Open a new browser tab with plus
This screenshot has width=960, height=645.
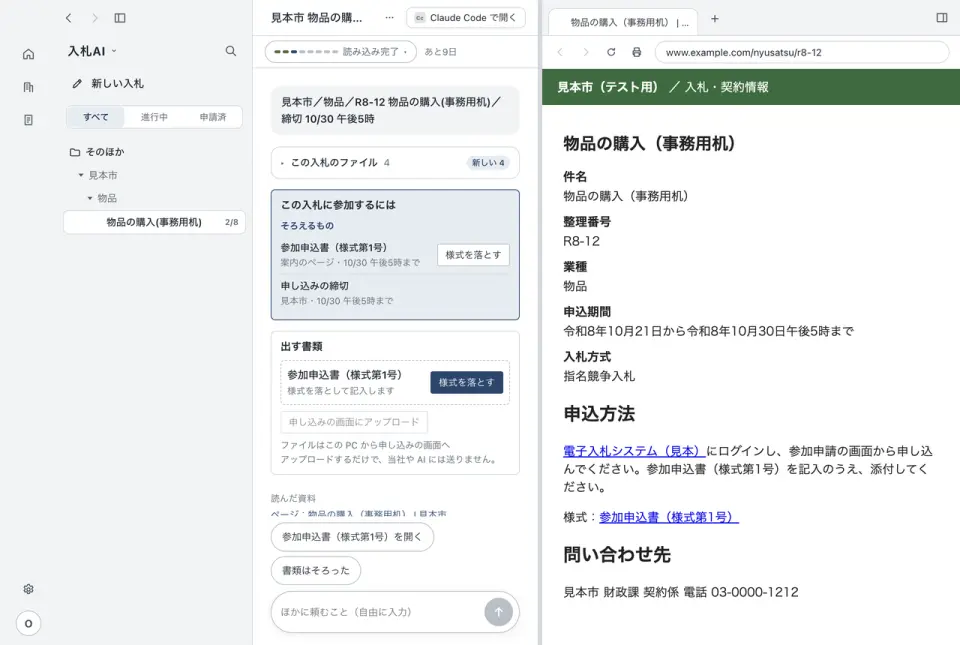[714, 19]
